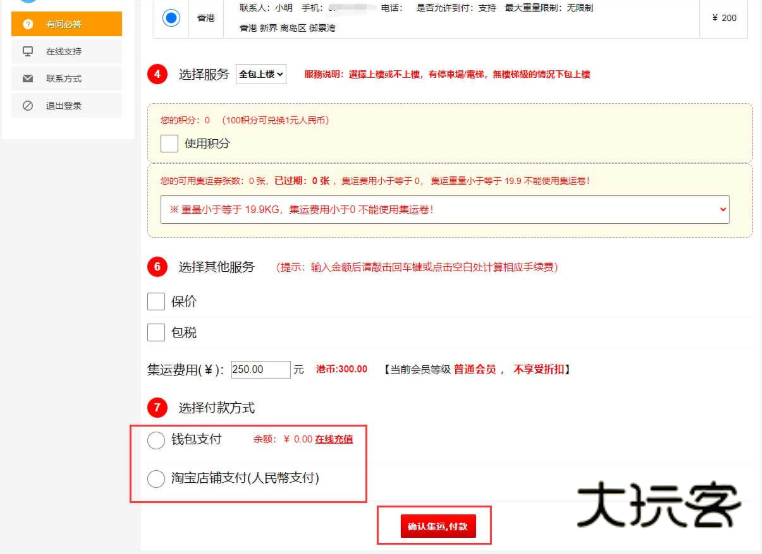Click the envelope icon for 联系方式

point(27,78)
